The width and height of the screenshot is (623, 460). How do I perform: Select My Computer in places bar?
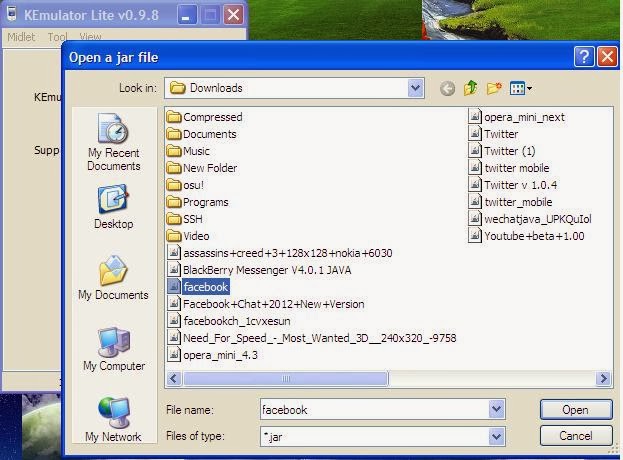pos(114,350)
